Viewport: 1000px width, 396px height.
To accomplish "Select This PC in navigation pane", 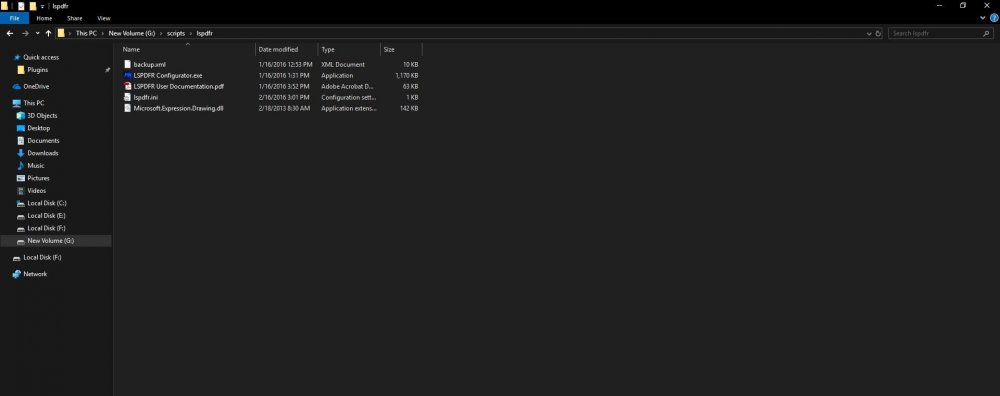I will tap(34, 103).
